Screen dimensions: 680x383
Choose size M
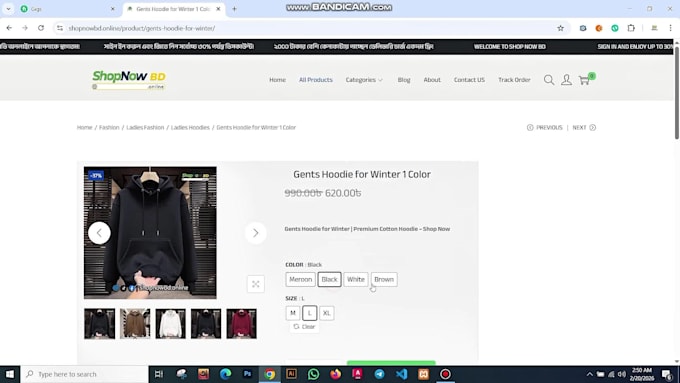click(293, 313)
